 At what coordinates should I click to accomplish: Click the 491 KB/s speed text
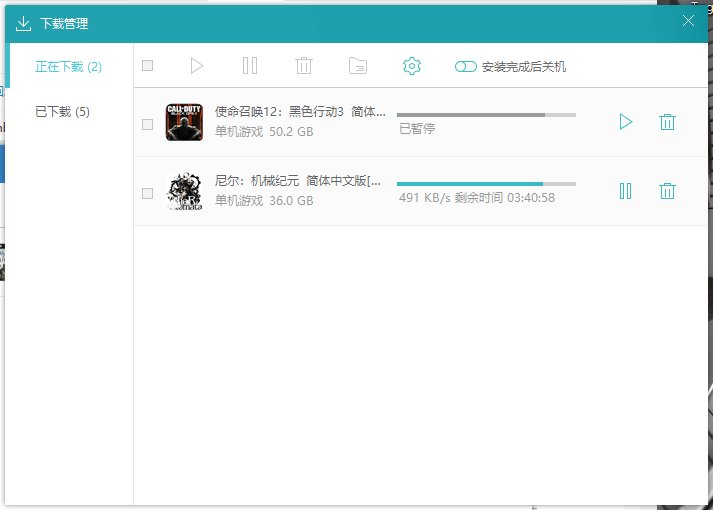coord(425,198)
